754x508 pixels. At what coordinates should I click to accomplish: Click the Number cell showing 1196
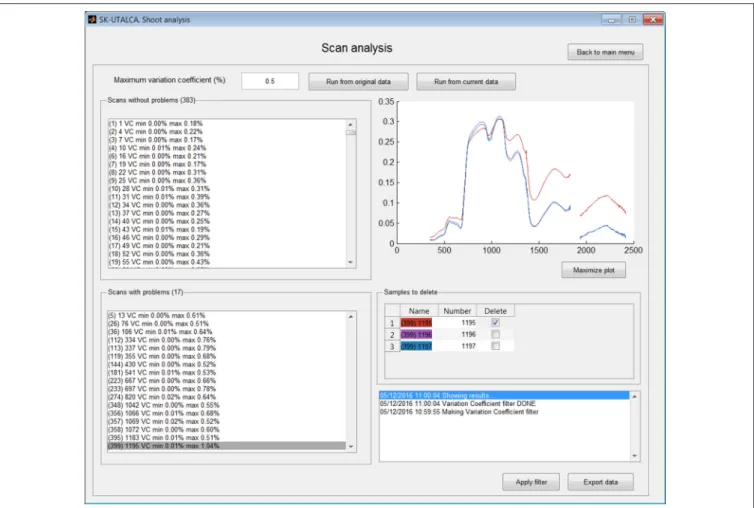click(x=457, y=334)
